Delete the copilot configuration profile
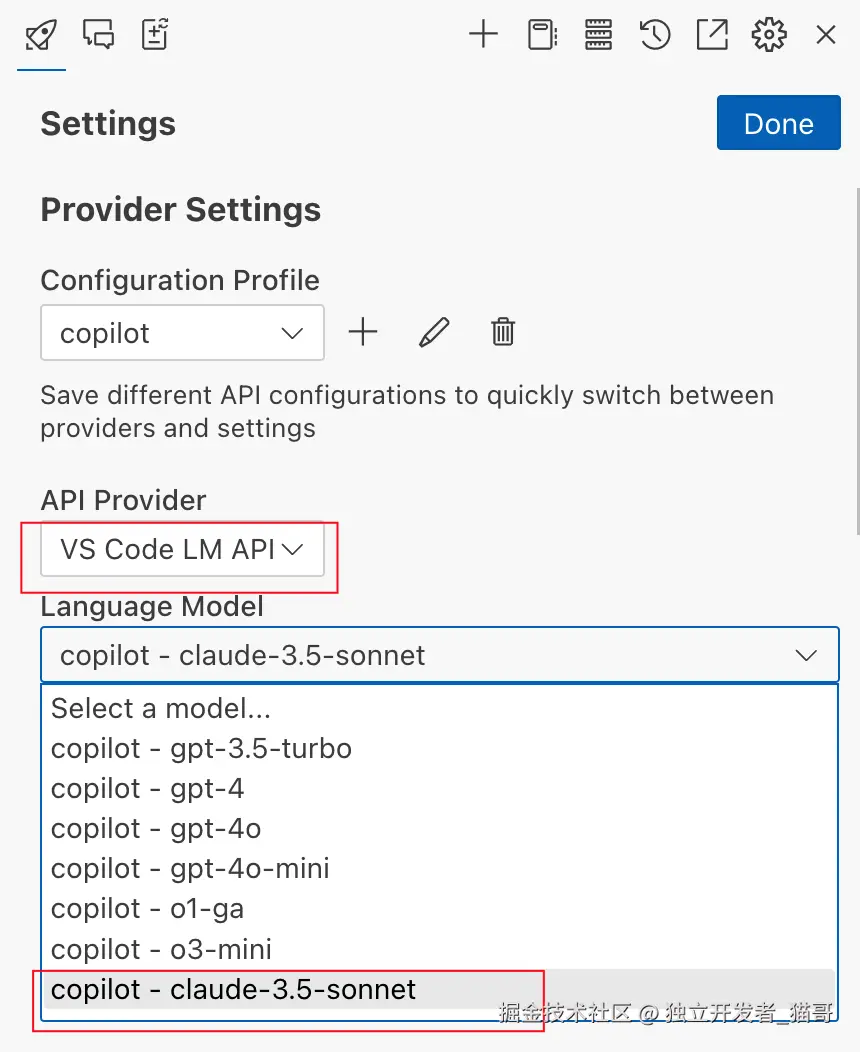Viewport: 860px width, 1052px height. coord(503,332)
